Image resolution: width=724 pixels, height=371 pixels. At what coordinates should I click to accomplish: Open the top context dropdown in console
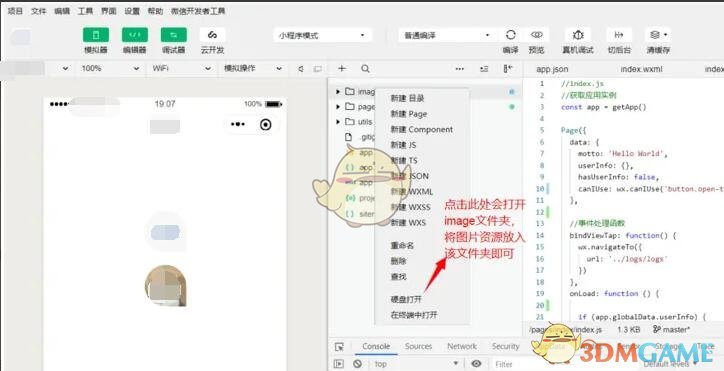pos(417,364)
